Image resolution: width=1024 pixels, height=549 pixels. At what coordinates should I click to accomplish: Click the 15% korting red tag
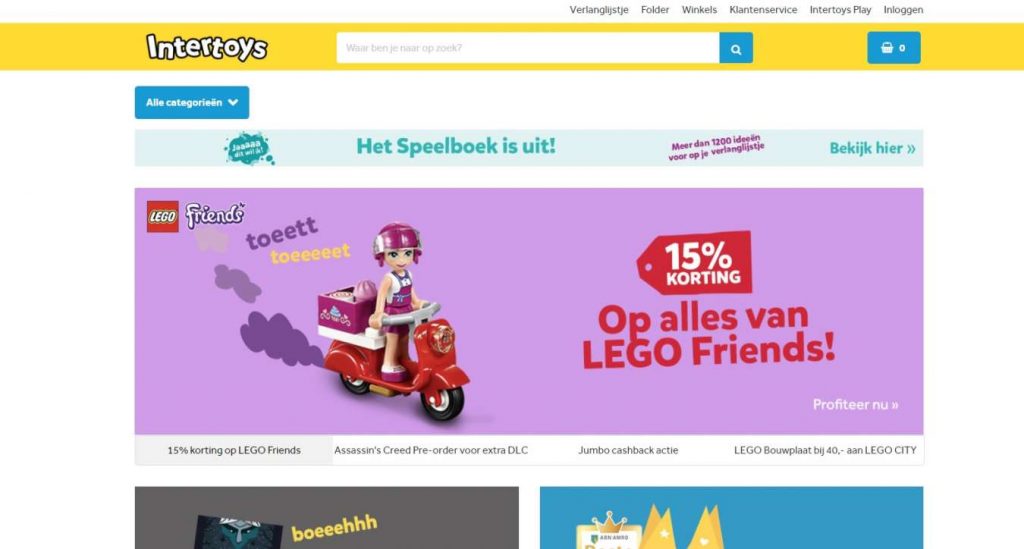(695, 263)
